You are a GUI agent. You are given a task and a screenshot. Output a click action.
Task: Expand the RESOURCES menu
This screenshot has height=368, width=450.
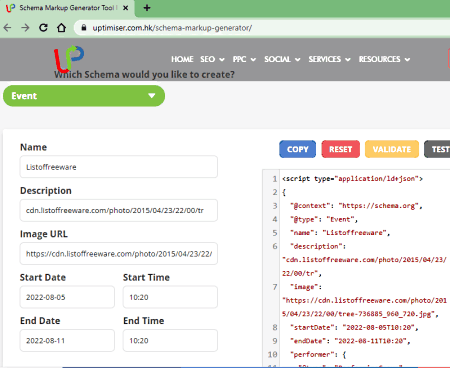[384, 59]
